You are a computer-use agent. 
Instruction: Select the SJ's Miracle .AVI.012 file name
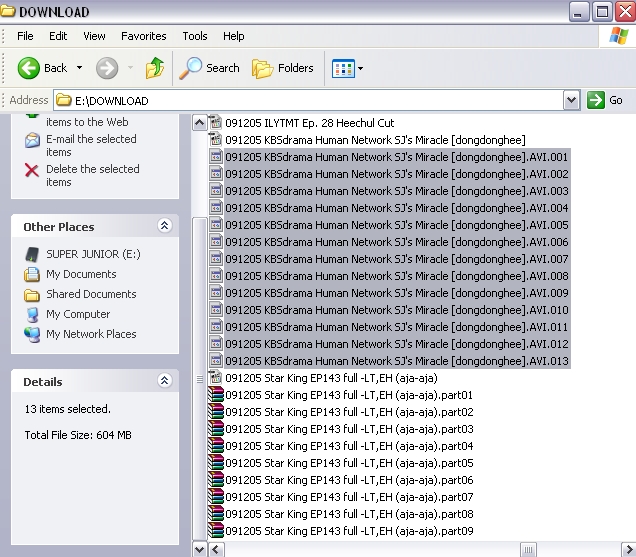pyautogui.click(x=397, y=344)
